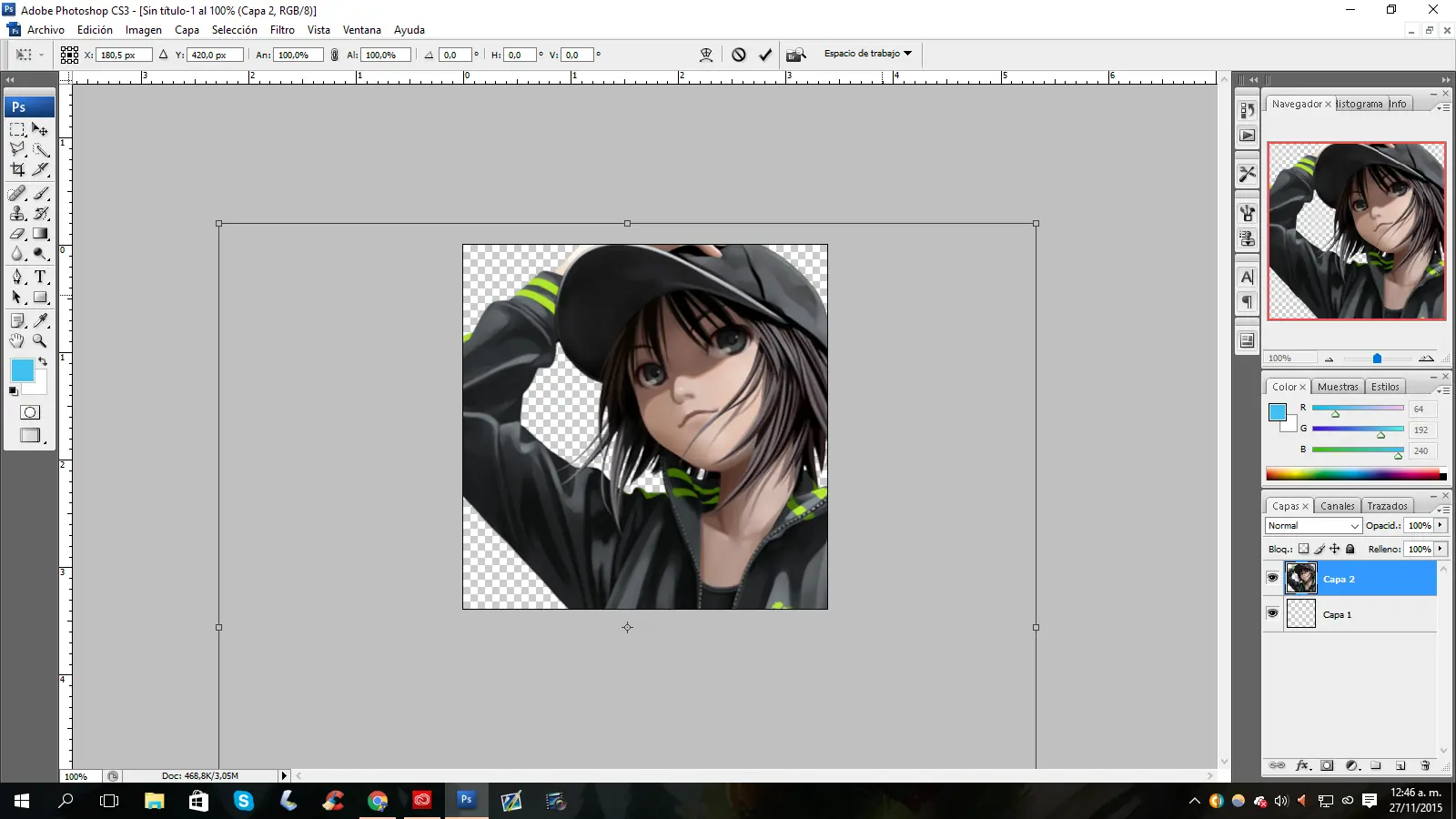1456x819 pixels.
Task: Select the Clone Stamp tool
Action: [x=17, y=214]
